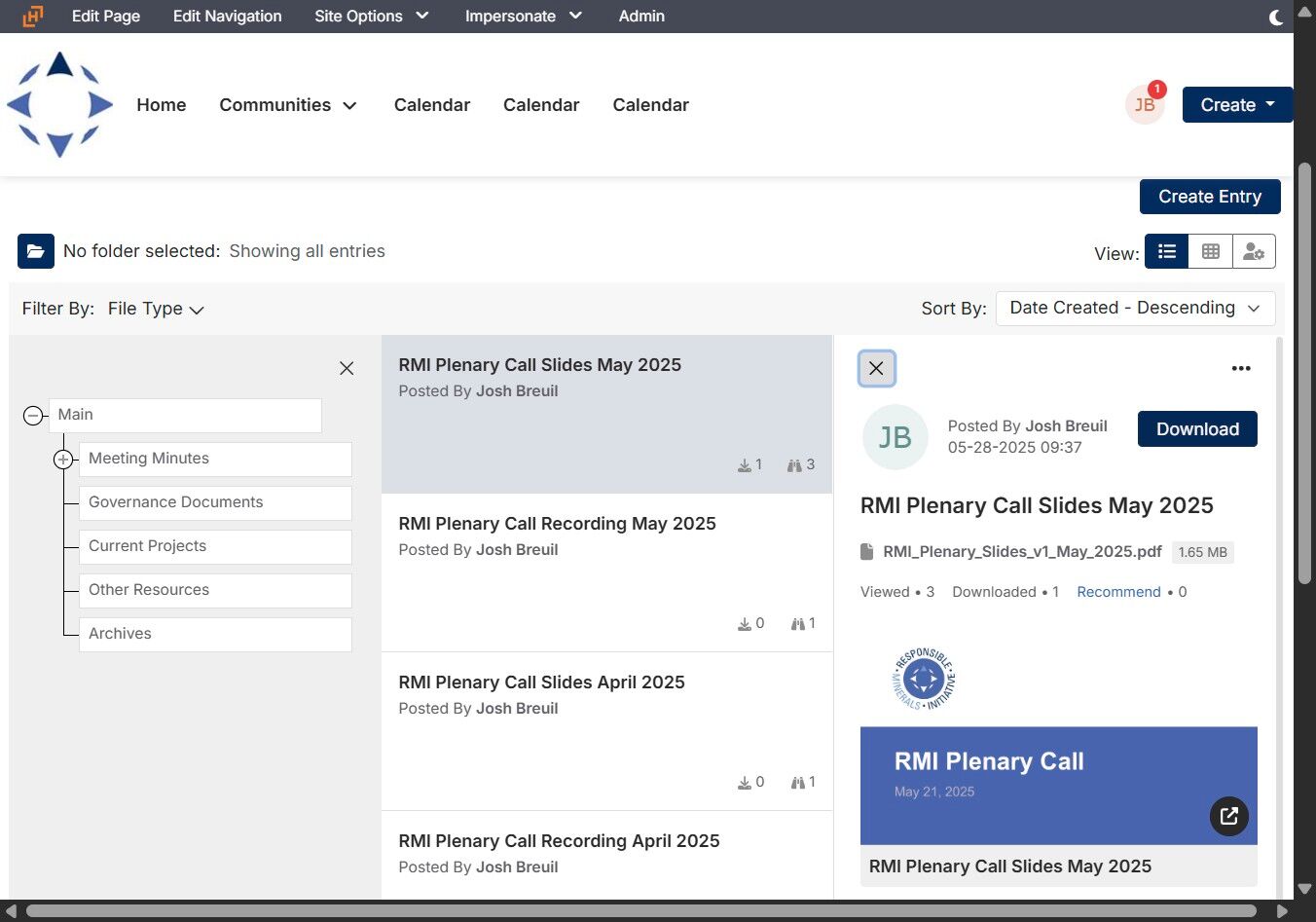Open the Admin menu item
The width and height of the screenshot is (1316, 922).
click(641, 17)
